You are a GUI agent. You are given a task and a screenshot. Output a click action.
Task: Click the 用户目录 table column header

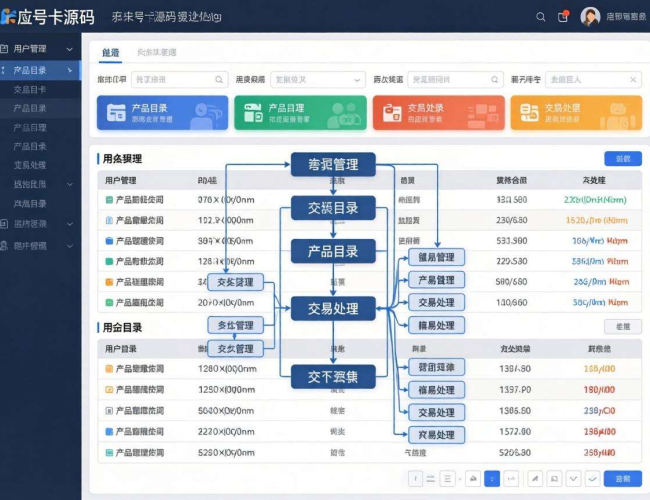(x=121, y=349)
